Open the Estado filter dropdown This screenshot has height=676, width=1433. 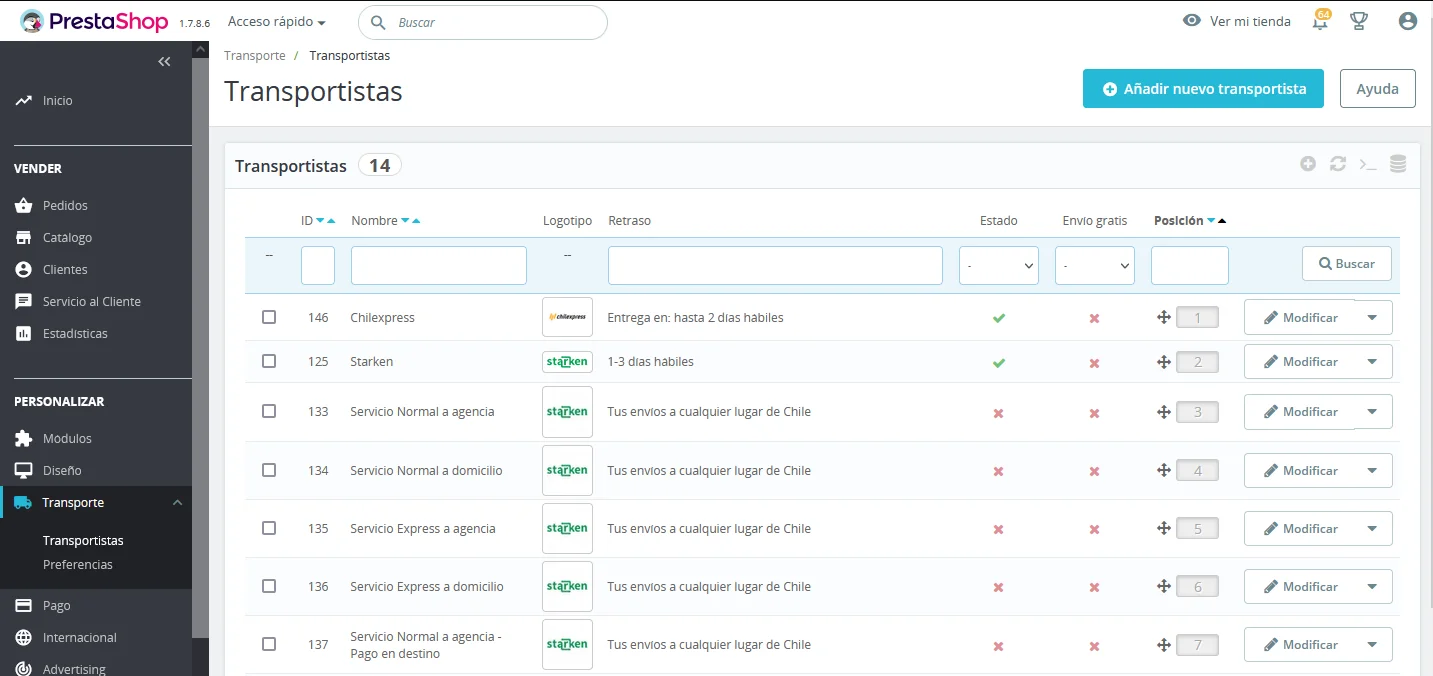[x=998, y=265]
